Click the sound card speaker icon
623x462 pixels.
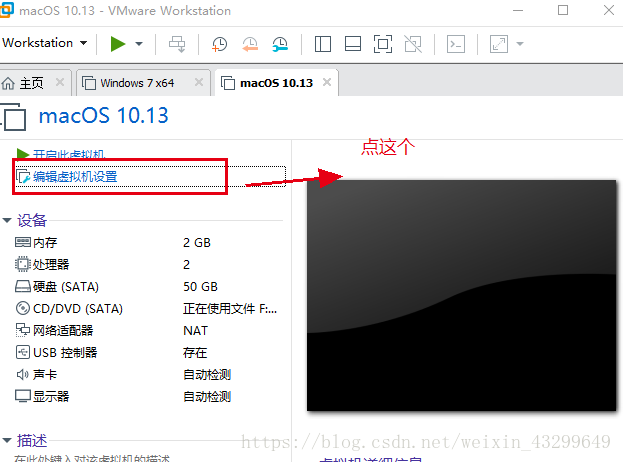[22, 374]
